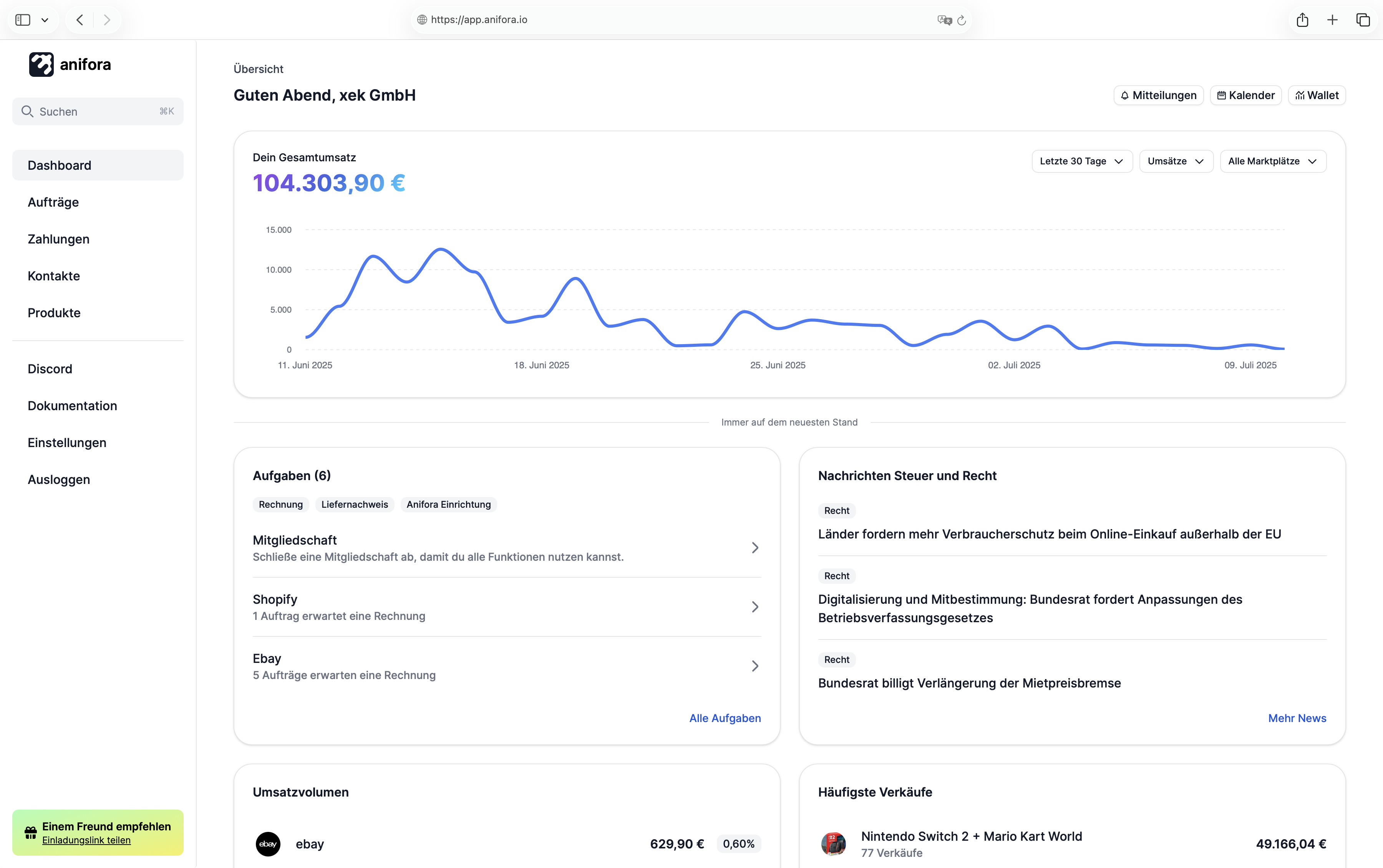Viewport: 1383px width, 868px height.
Task: Click the Alle Aufgaben link
Action: [x=725, y=718]
